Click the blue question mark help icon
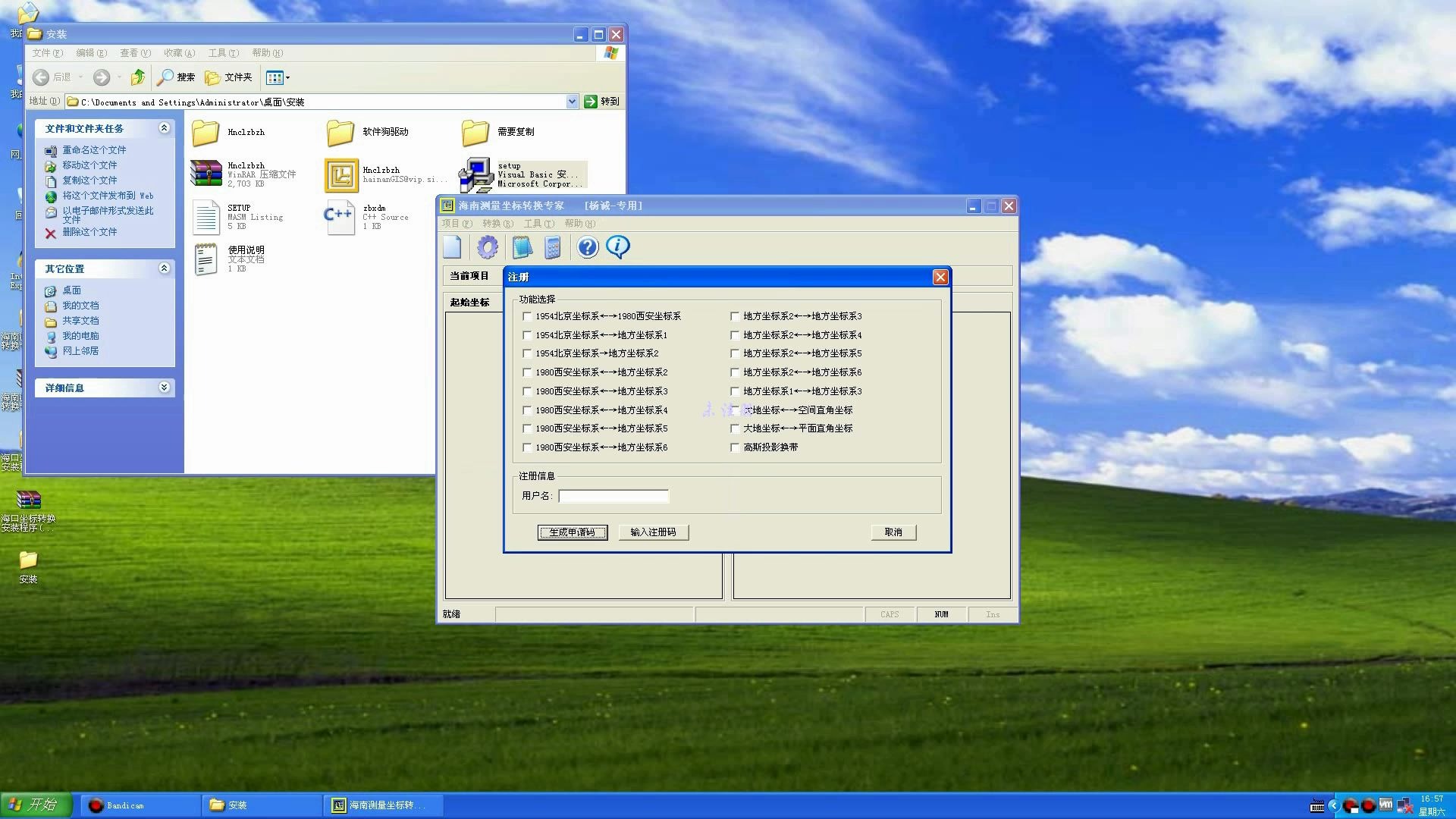 click(587, 247)
